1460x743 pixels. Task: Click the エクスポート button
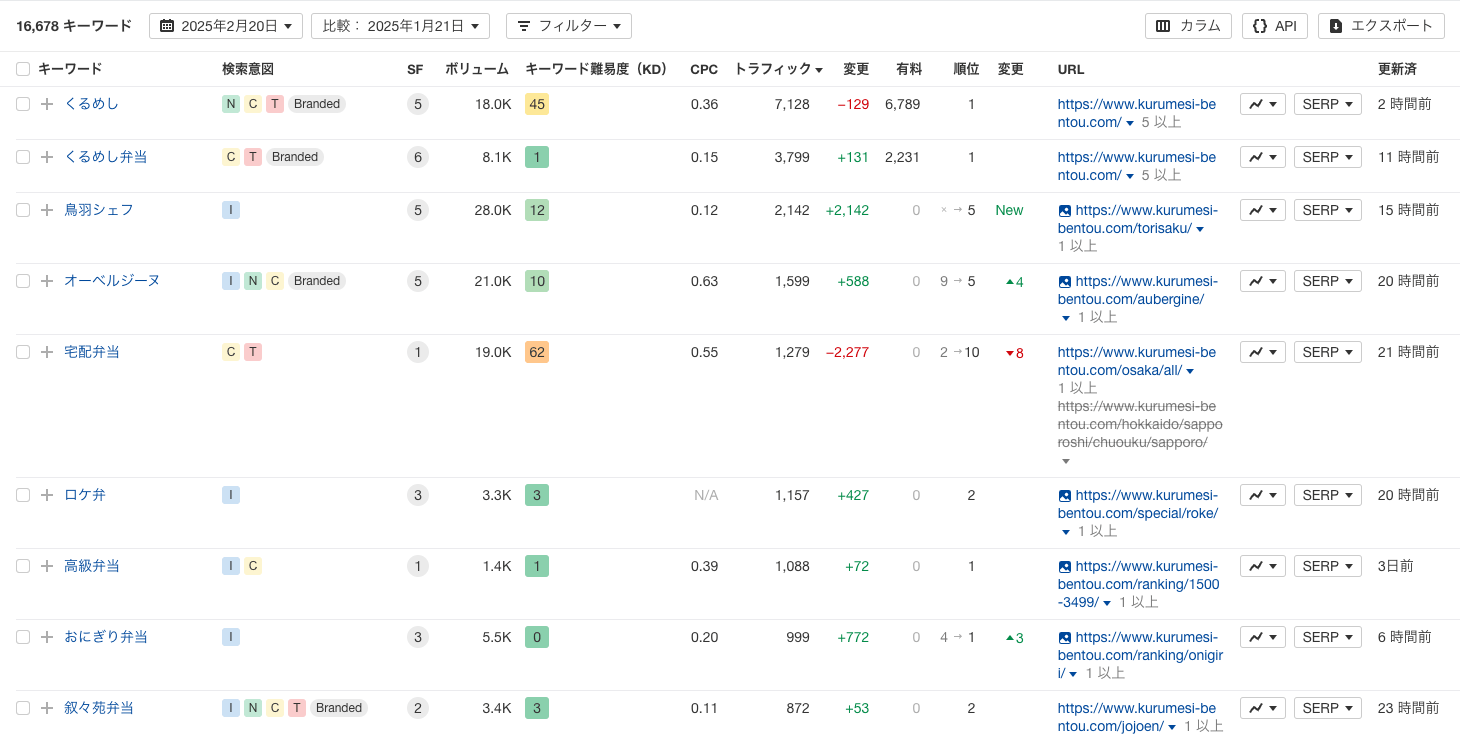[x=1381, y=26]
